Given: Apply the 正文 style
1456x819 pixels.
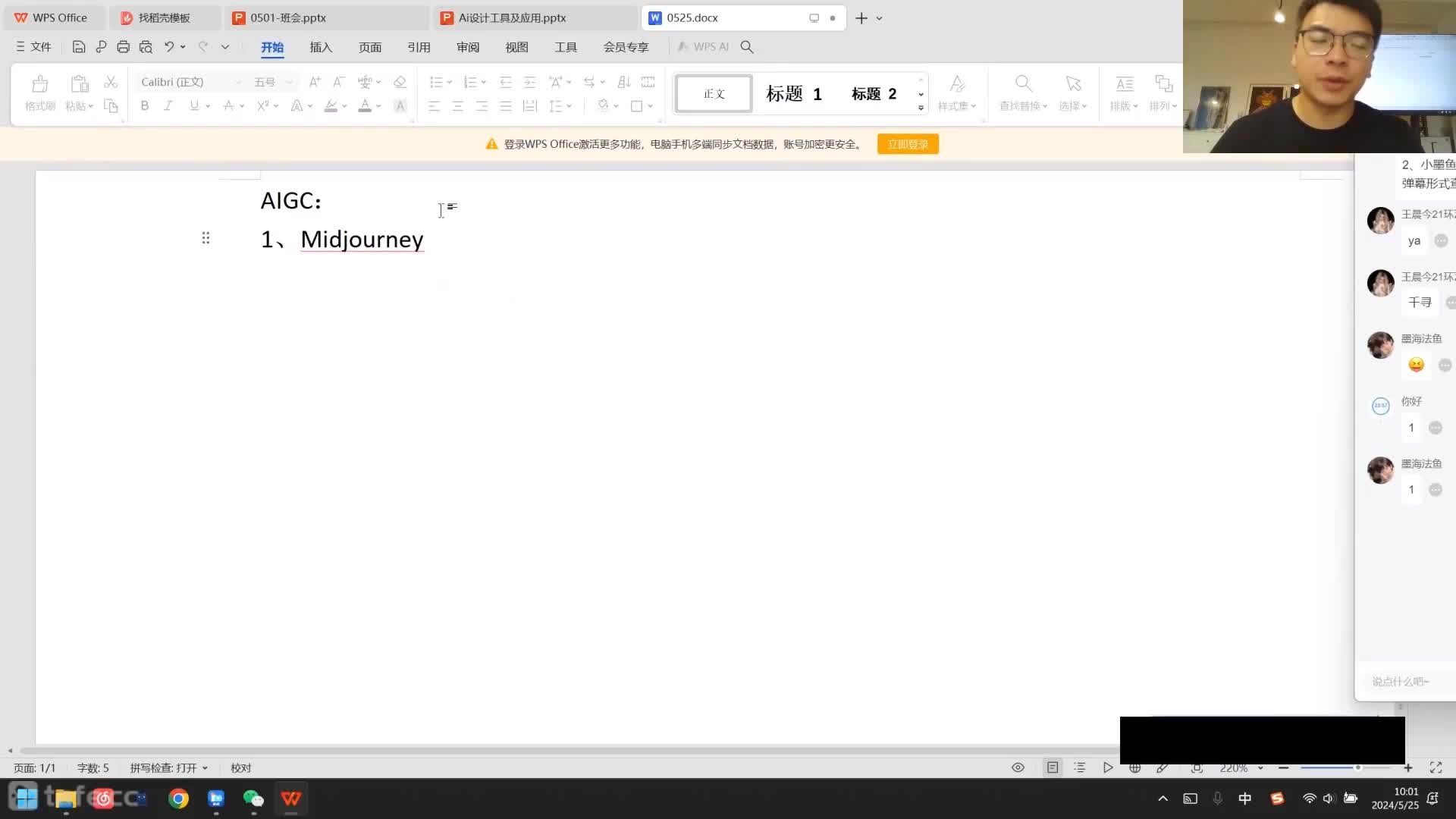Looking at the screenshot, I should tap(714, 94).
